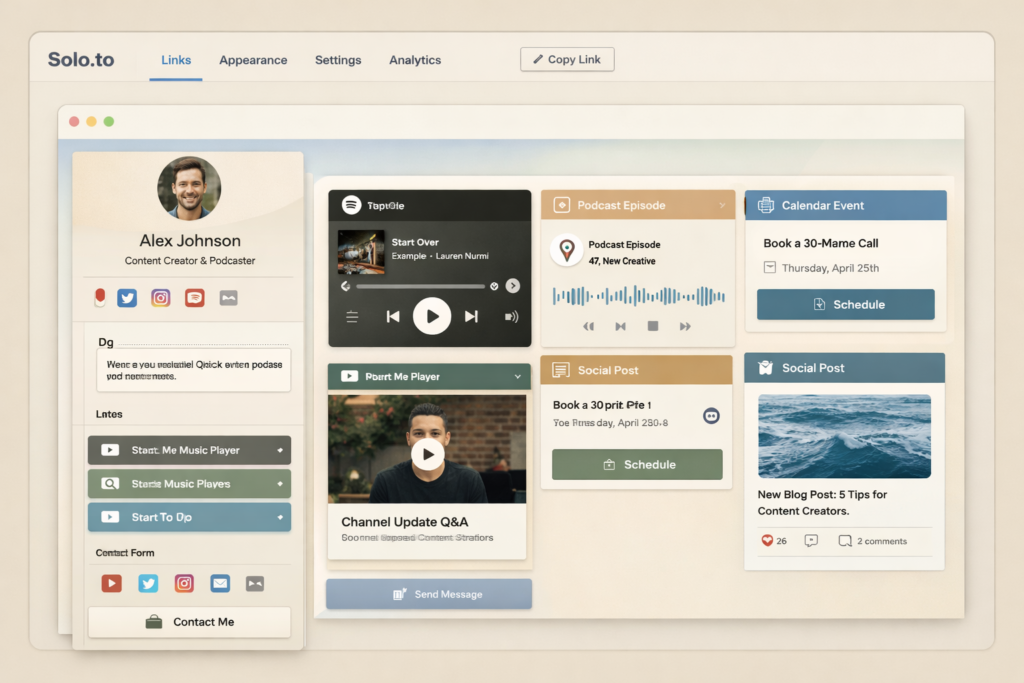The image size is (1024, 683).
Task: Click the Copy Link button
Action: click(567, 59)
